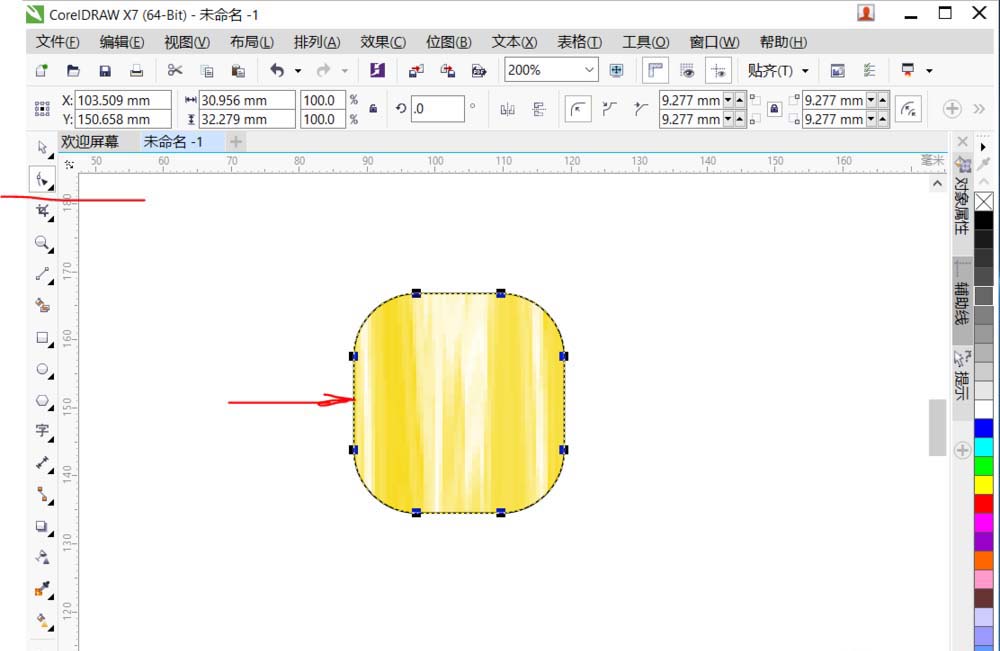Screen dimensions: 1000x651
Task: Select the Rectangle tool
Action: coord(42,338)
